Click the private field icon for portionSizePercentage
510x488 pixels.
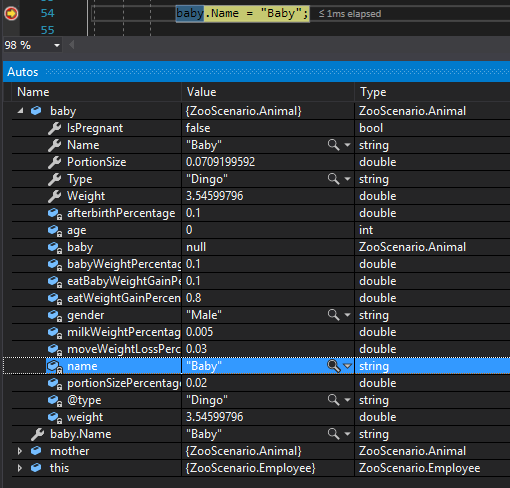(55, 384)
